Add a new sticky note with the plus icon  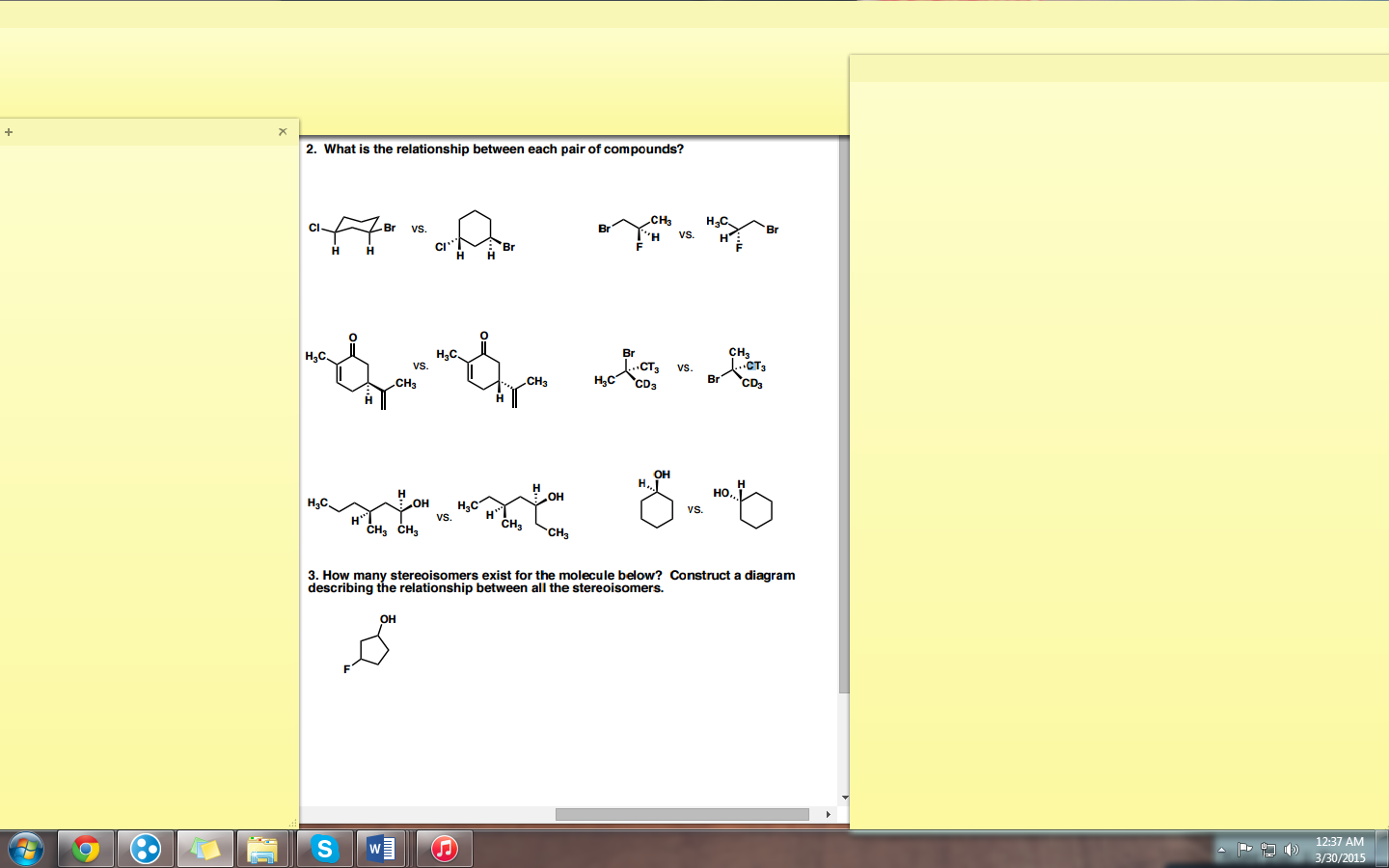tap(9, 132)
